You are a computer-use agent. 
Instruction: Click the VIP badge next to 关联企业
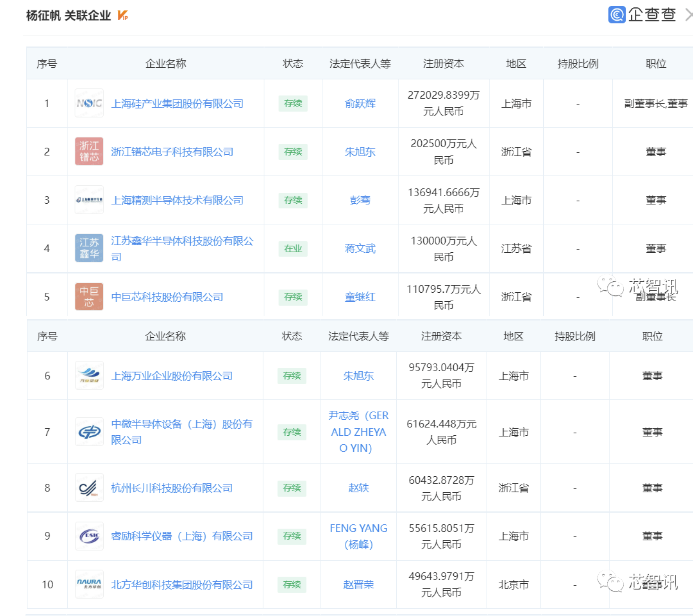122,16
